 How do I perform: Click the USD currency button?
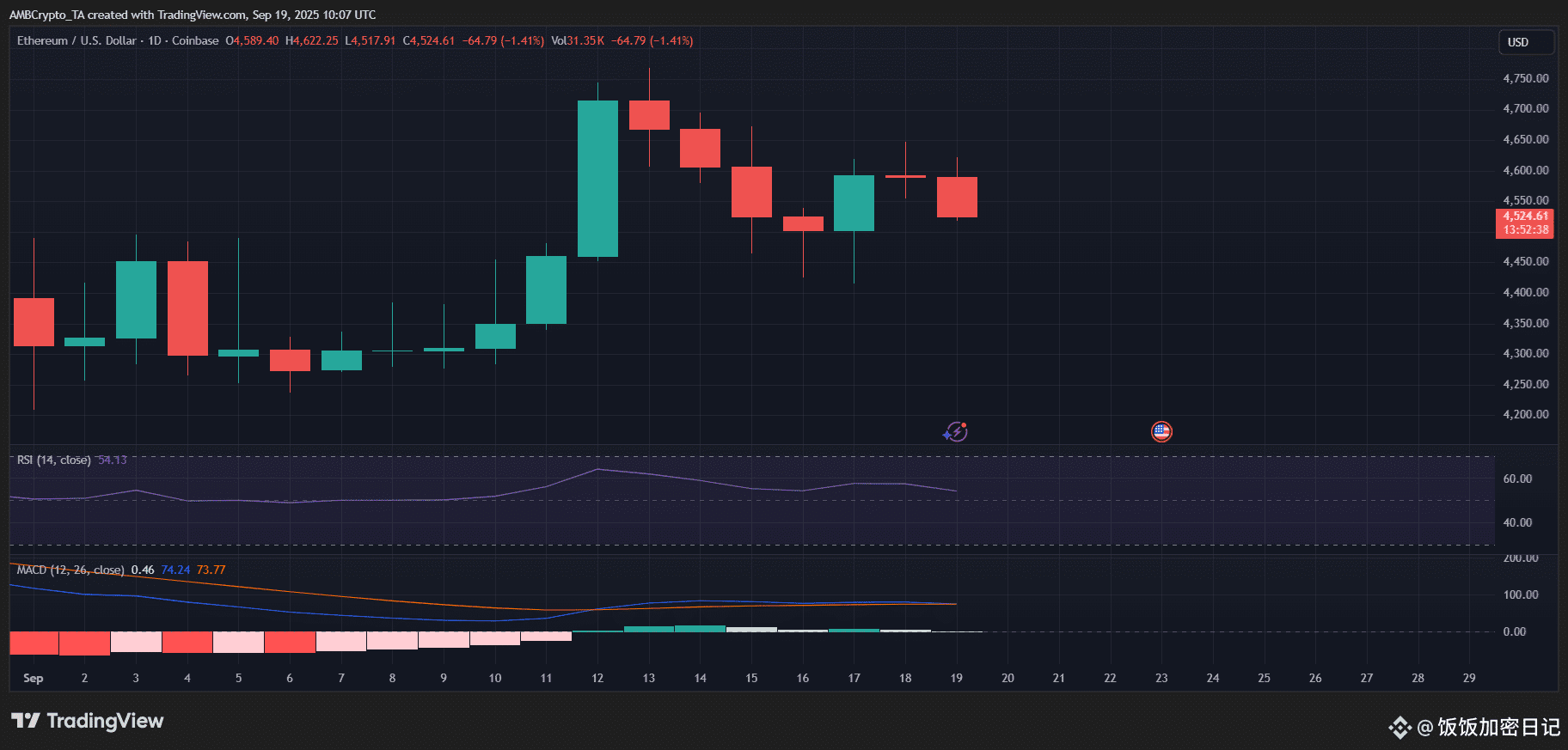pos(1526,42)
